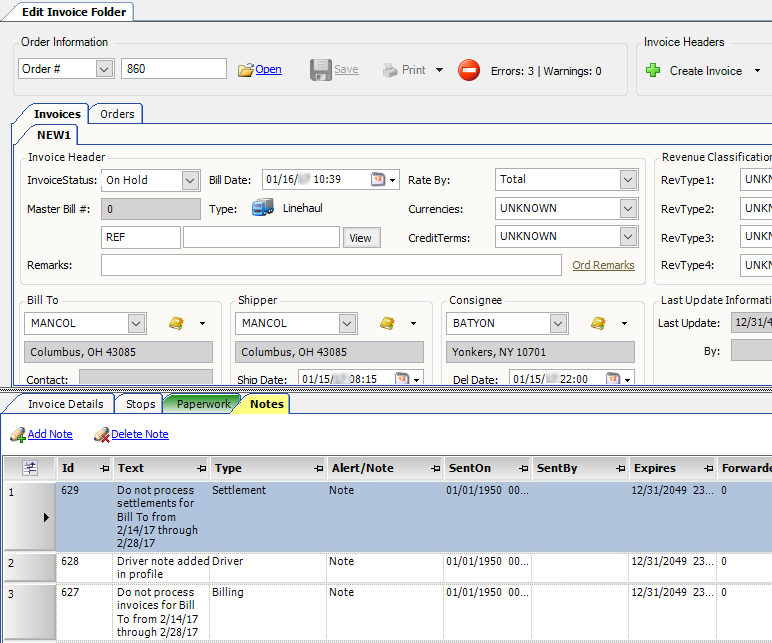Click the Open folder icon
This screenshot has height=643, width=772.
pos(245,70)
